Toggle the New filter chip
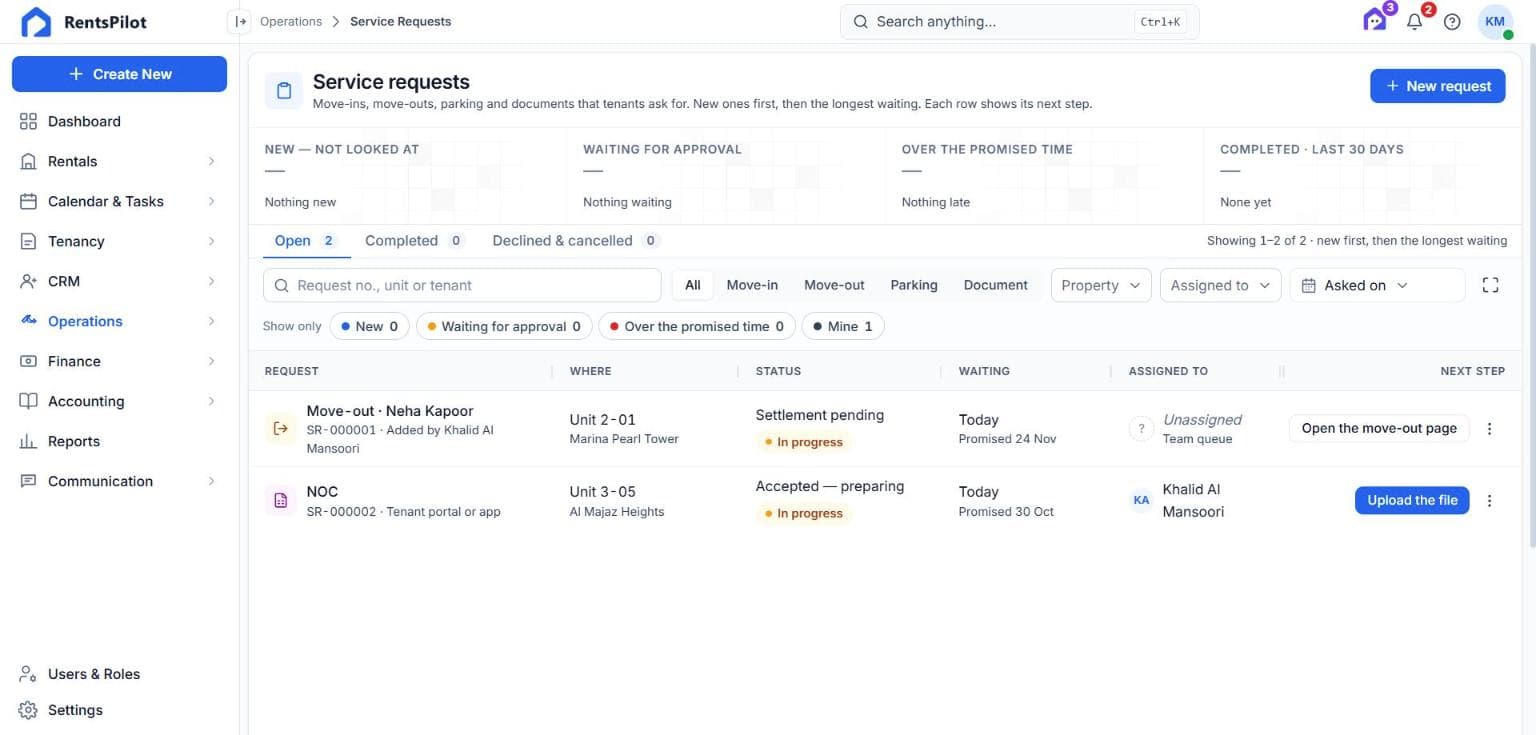 click(370, 326)
